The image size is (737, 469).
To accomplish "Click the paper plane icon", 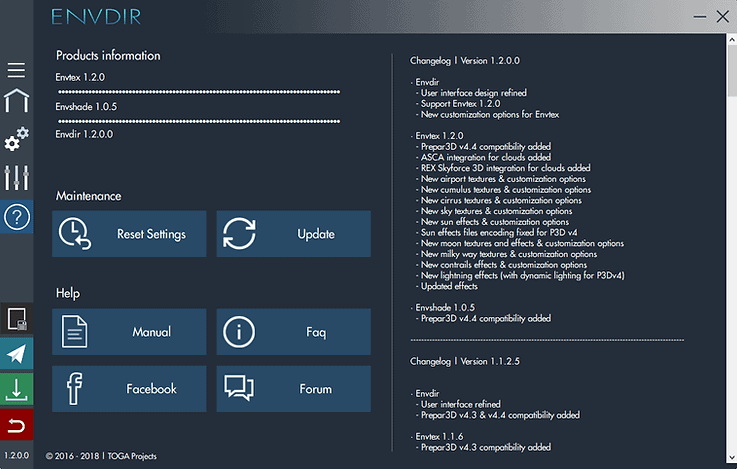I will [x=16, y=354].
